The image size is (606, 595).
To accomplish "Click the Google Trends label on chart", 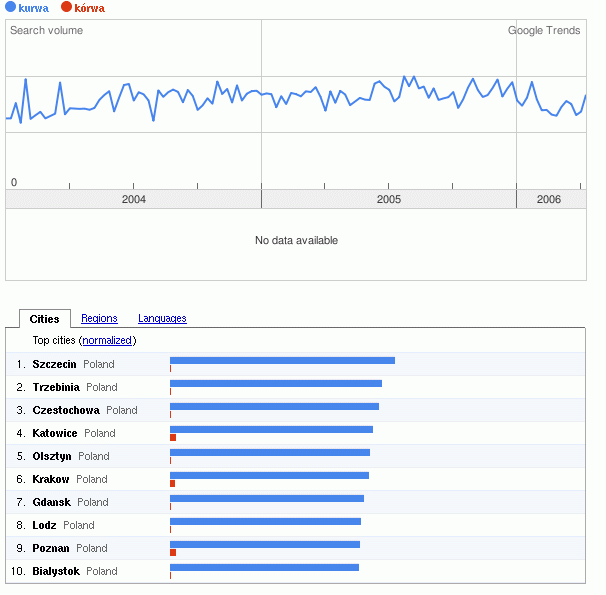I will pyautogui.click(x=544, y=31).
